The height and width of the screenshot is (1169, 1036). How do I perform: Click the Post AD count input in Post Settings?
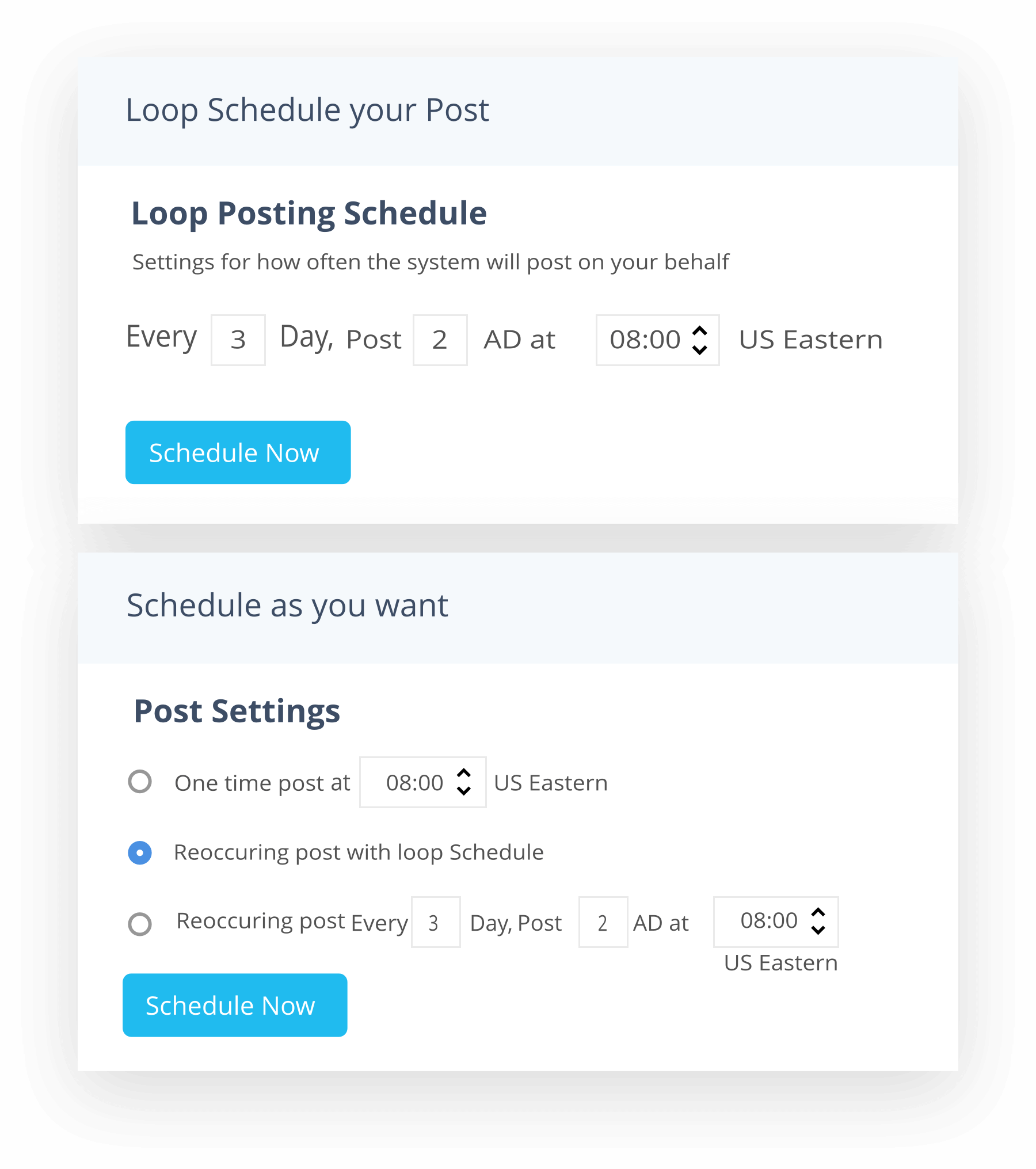[603, 922]
